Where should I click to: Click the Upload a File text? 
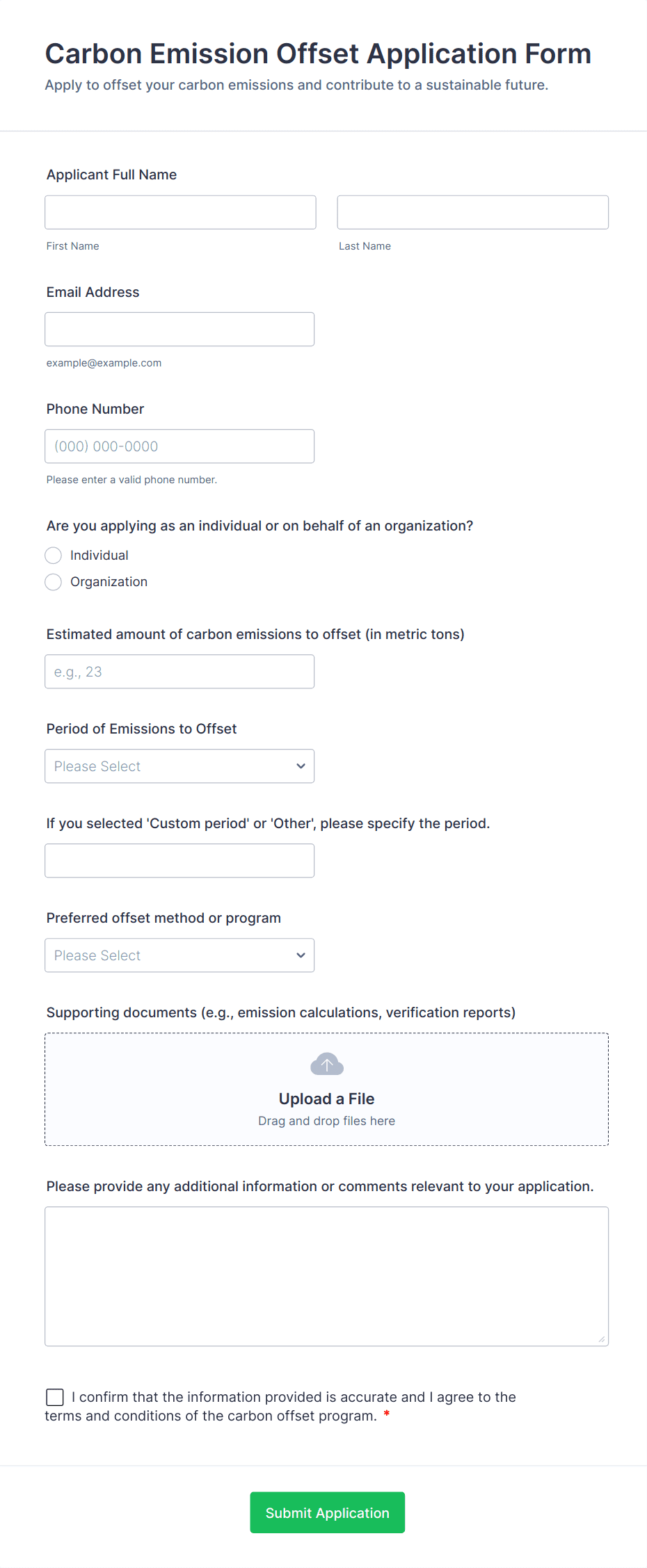point(326,1099)
